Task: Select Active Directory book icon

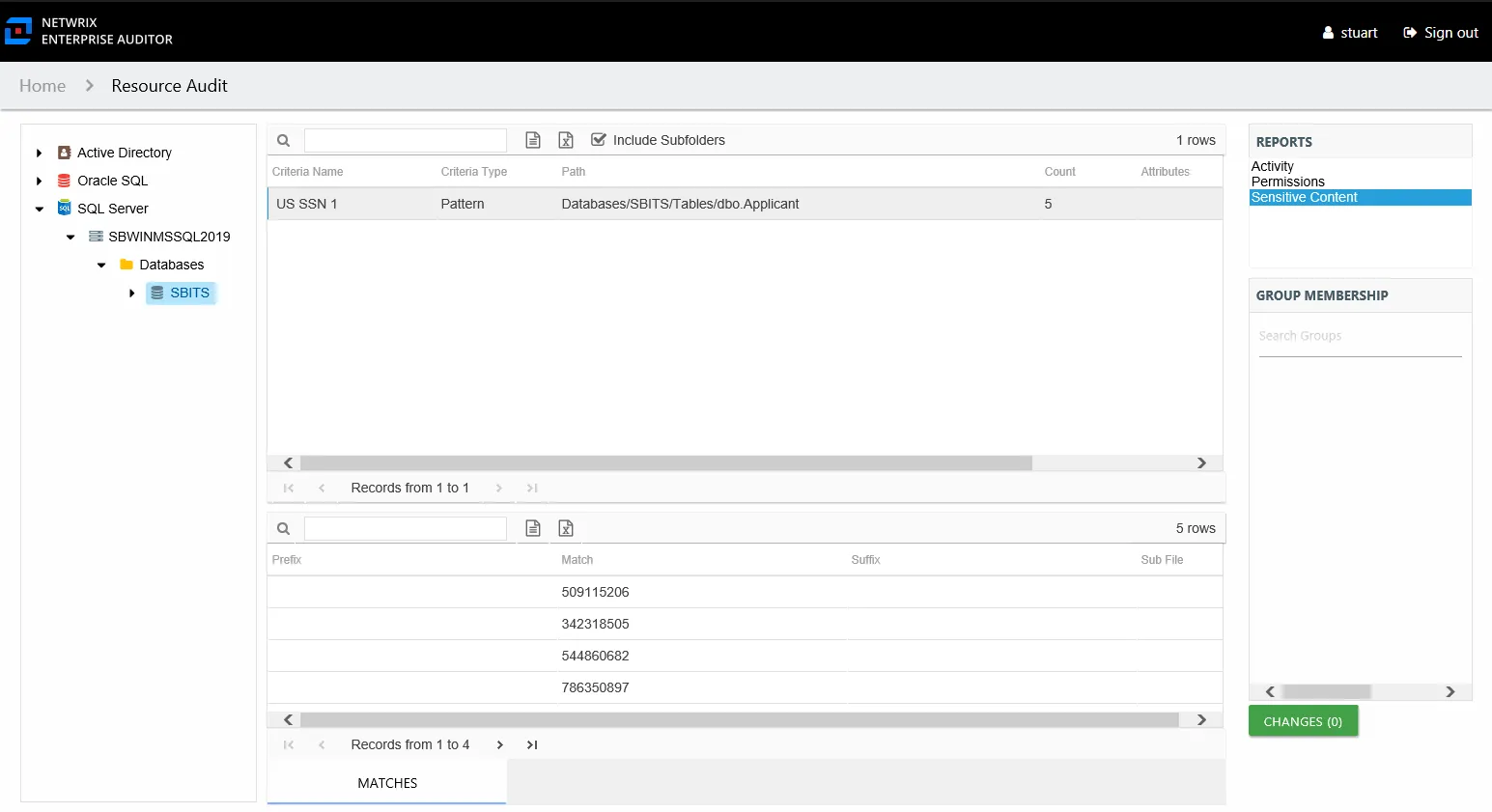Action: pyautogui.click(x=64, y=153)
